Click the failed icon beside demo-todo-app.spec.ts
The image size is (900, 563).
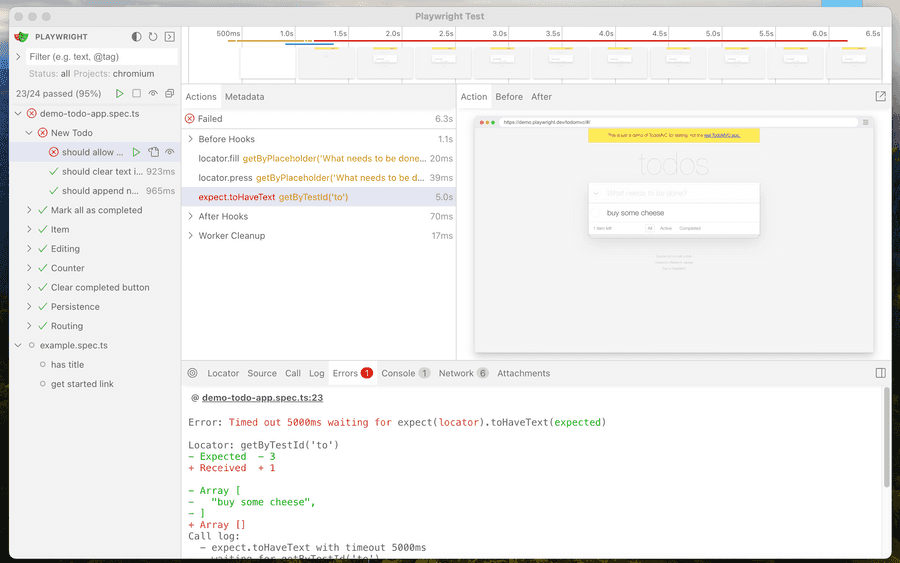[x=32, y=114]
